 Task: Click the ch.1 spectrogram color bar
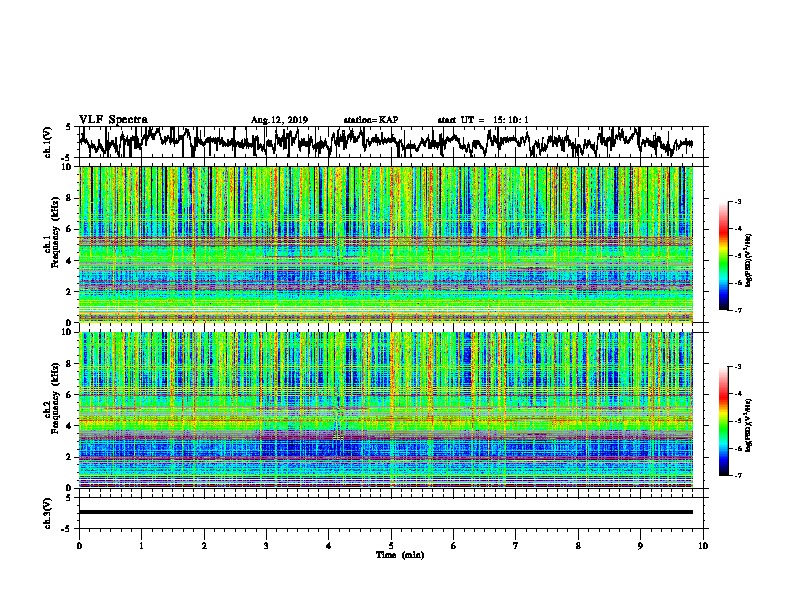pyautogui.click(x=723, y=256)
